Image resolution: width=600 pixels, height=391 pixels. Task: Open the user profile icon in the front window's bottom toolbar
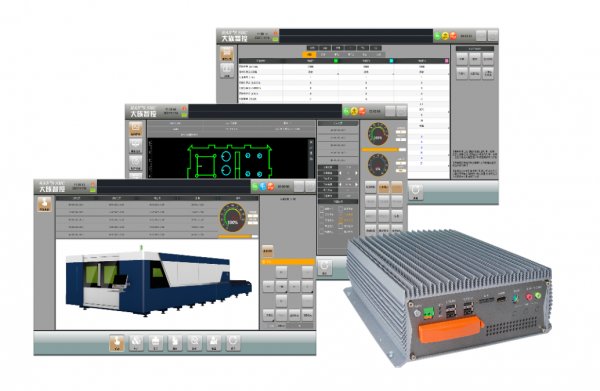click(x=214, y=343)
